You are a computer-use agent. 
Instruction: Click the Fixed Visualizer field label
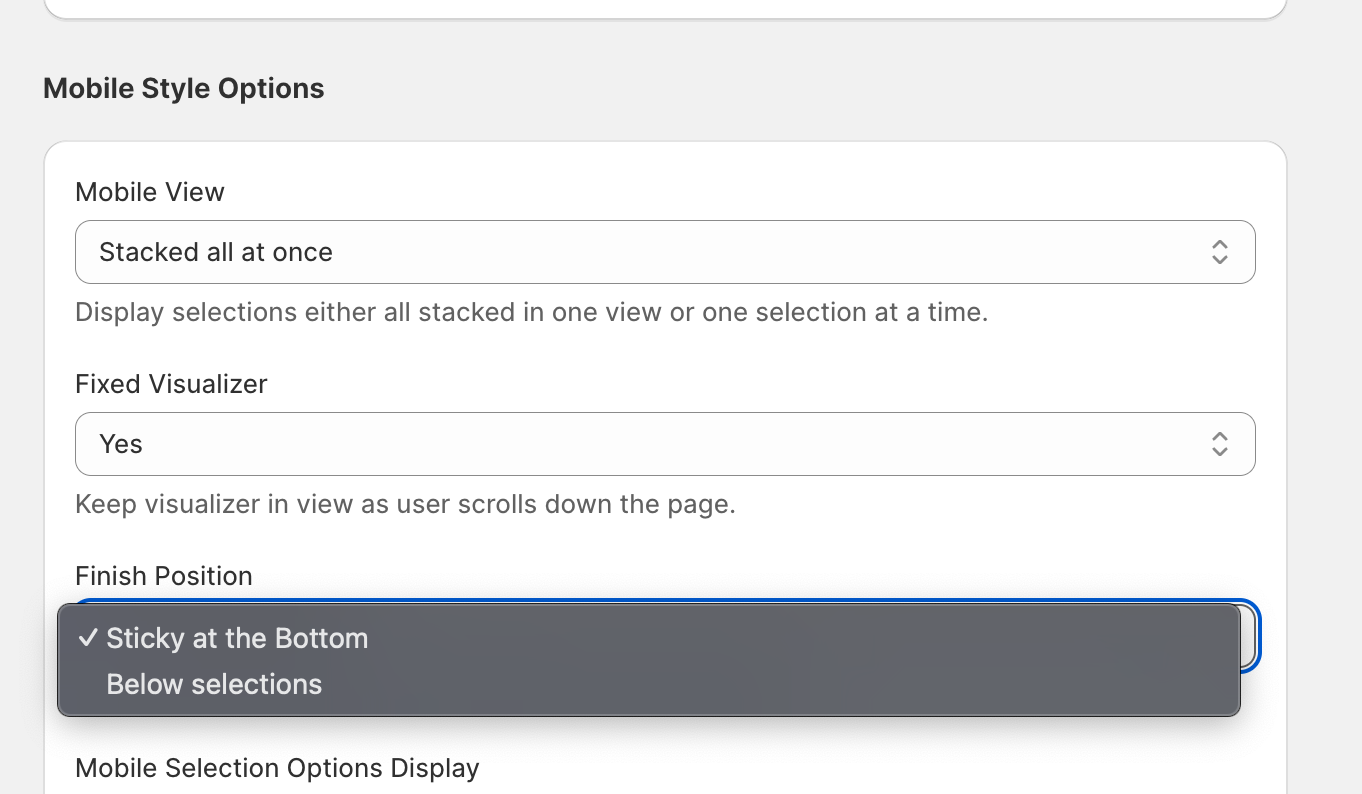point(171,384)
